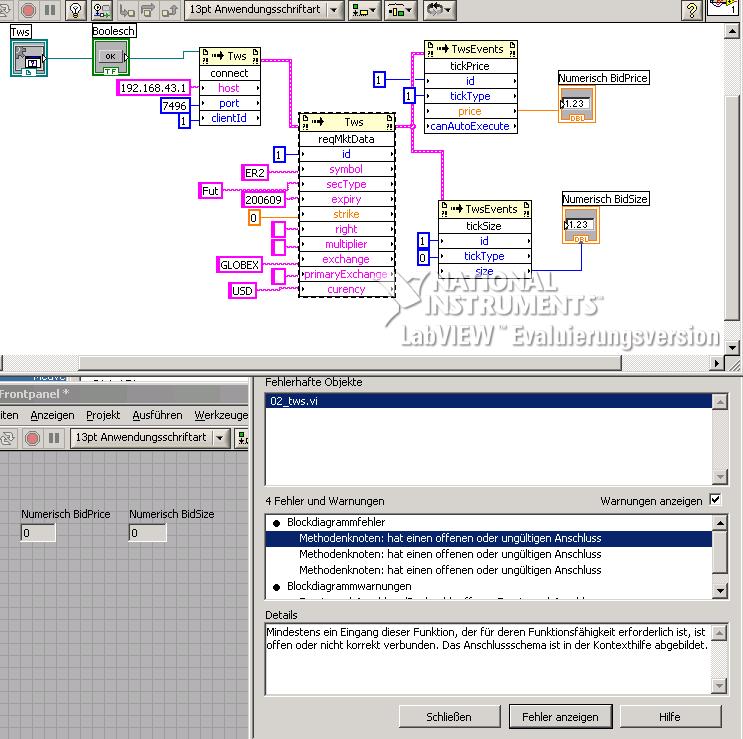Open Ausführen menu in Frontpanel window
Screen dimensions: 743x739
point(157,415)
